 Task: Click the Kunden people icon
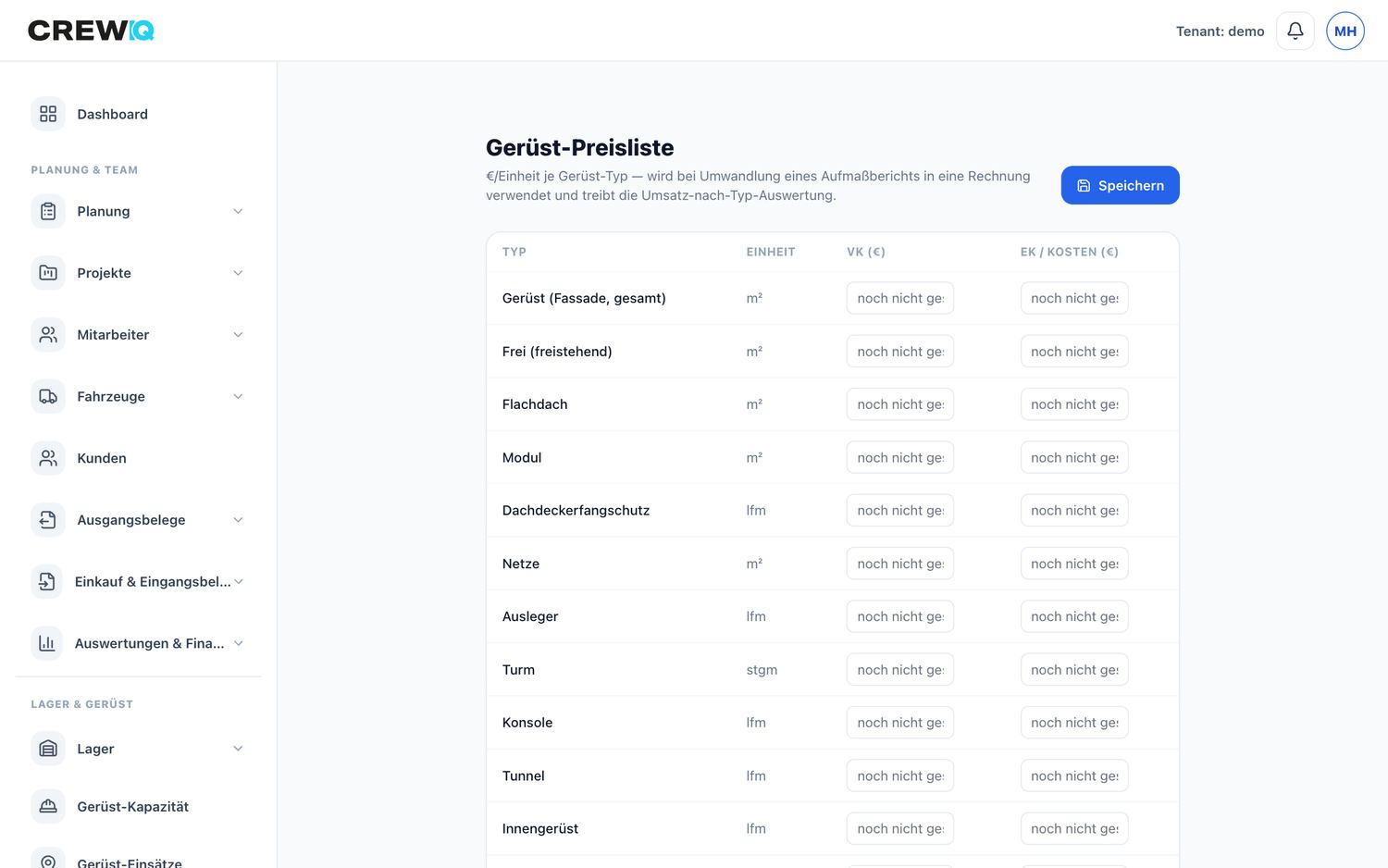pyautogui.click(x=48, y=458)
